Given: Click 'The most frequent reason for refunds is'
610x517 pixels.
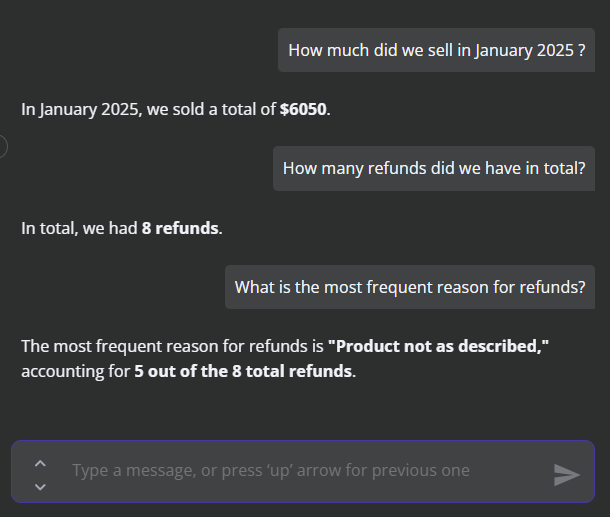Looking at the screenshot, I should pyautogui.click(x=172, y=346).
